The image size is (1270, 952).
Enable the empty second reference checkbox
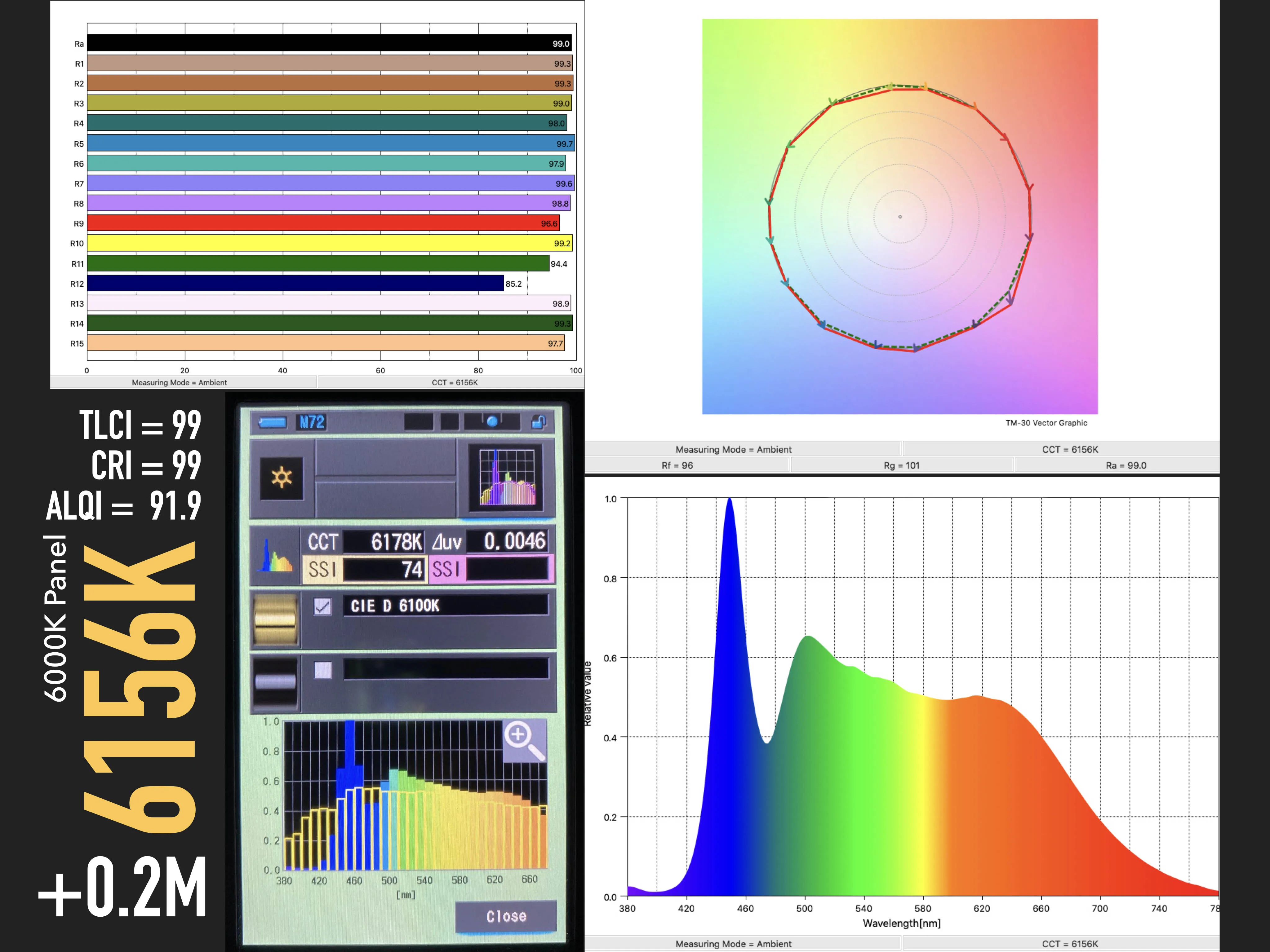[x=323, y=670]
